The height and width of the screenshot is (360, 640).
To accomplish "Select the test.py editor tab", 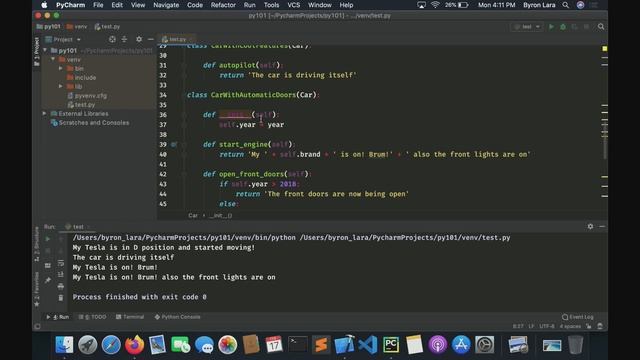I will (177, 39).
